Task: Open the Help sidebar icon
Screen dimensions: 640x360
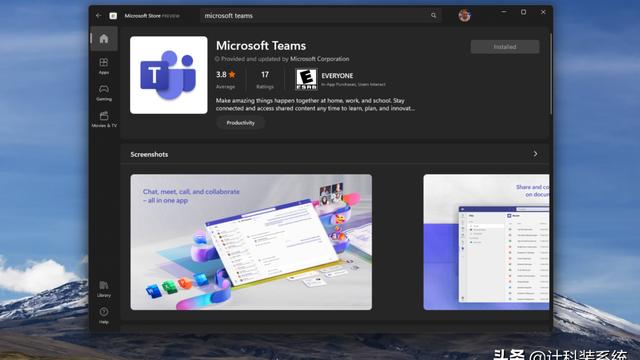Action: click(x=104, y=316)
